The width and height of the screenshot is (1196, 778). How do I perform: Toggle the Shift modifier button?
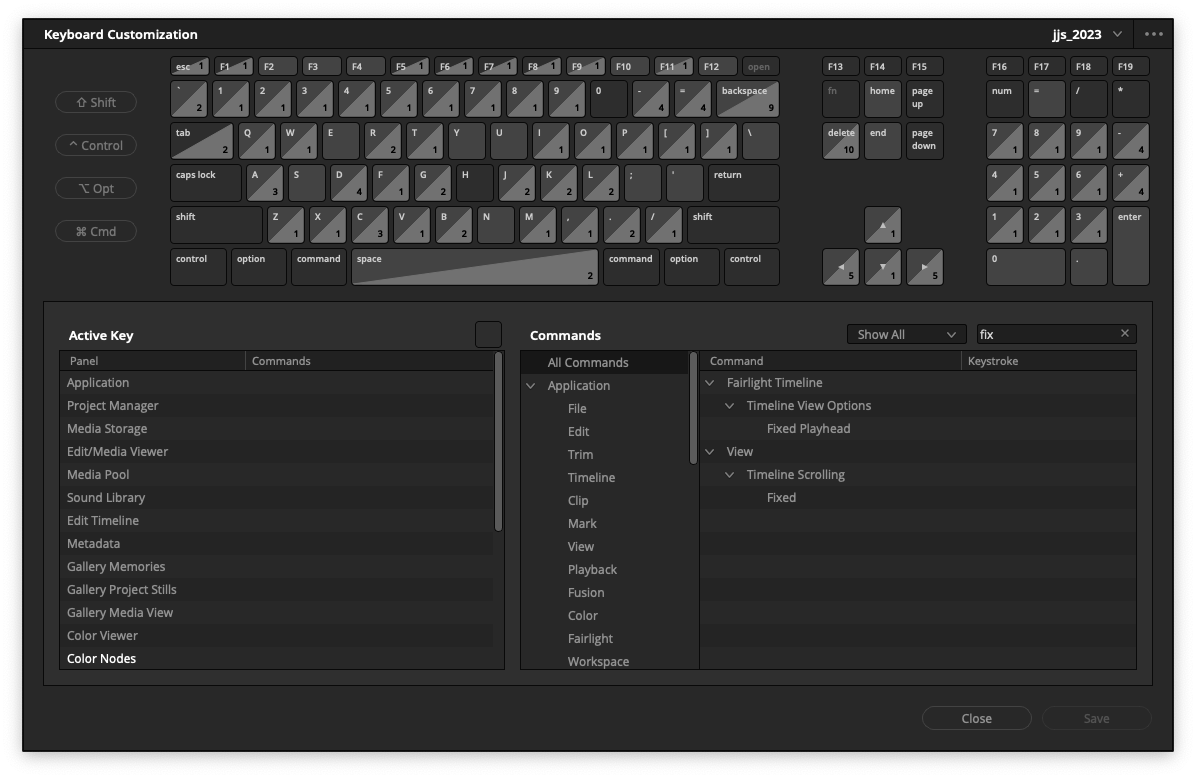(96, 102)
